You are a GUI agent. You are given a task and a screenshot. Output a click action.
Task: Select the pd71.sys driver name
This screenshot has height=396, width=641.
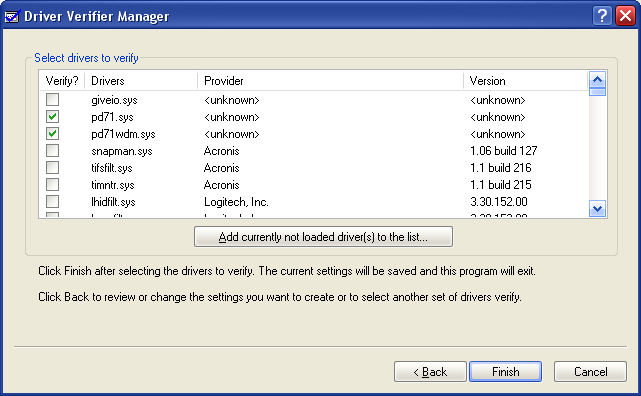(x=112, y=117)
